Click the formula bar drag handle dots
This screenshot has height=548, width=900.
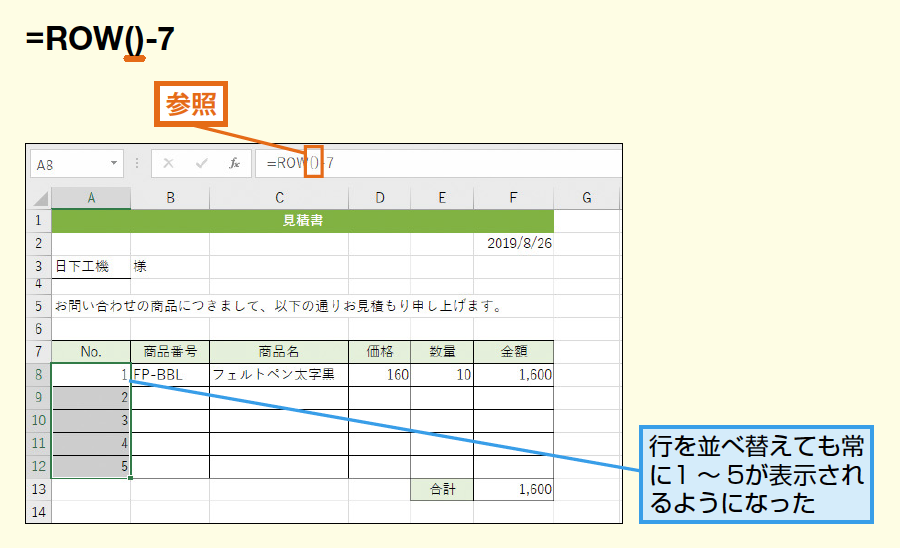coord(137,164)
